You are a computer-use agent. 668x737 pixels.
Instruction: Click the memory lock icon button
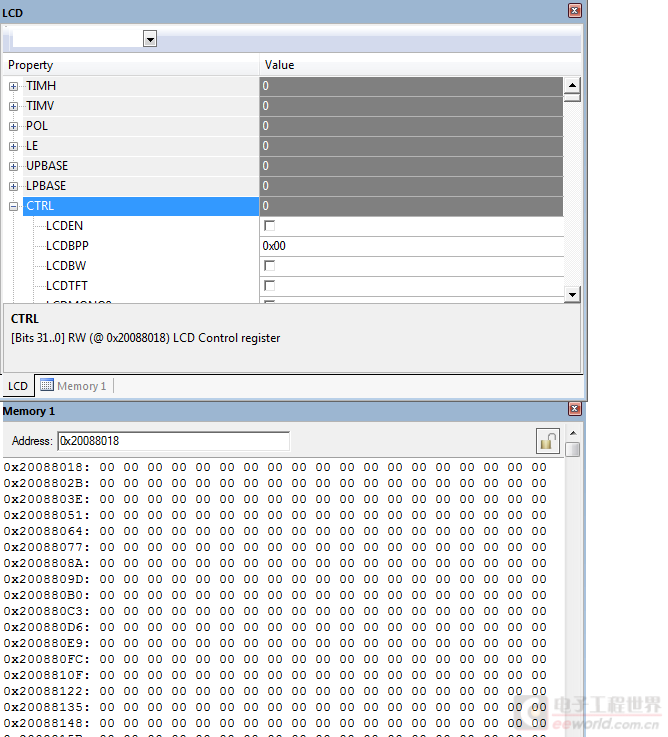(x=548, y=441)
